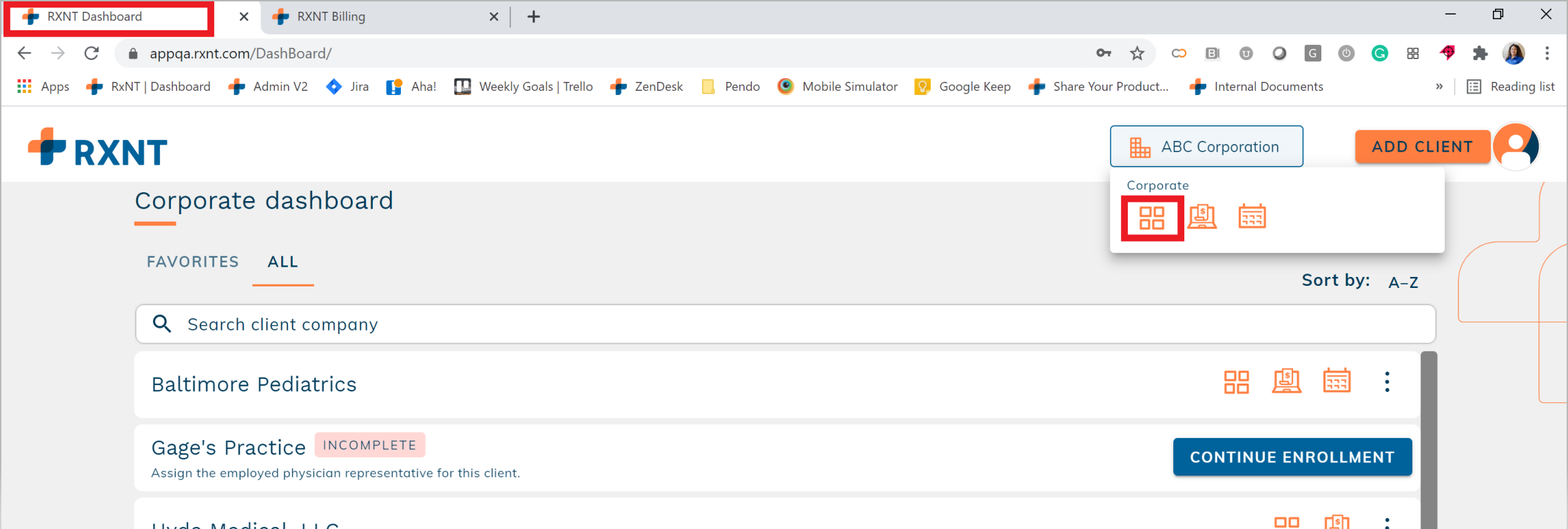Open Share Your Product bookmark
Screen dimensions: 1568x529
[x=1099, y=86]
